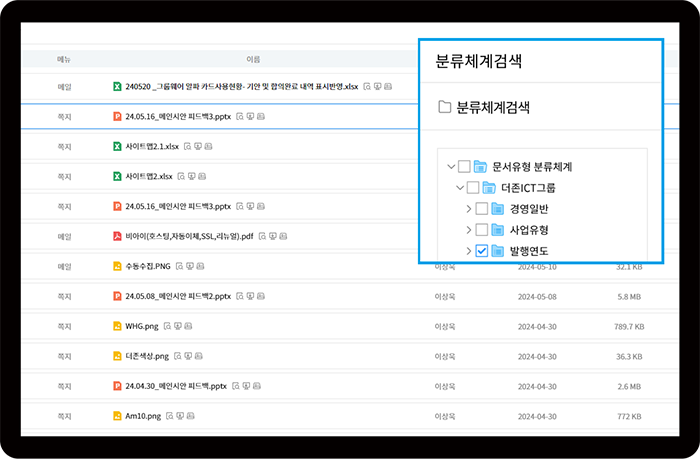
Task: Open file 사이트맵2.1.xlsx
Action: [x=152, y=146]
